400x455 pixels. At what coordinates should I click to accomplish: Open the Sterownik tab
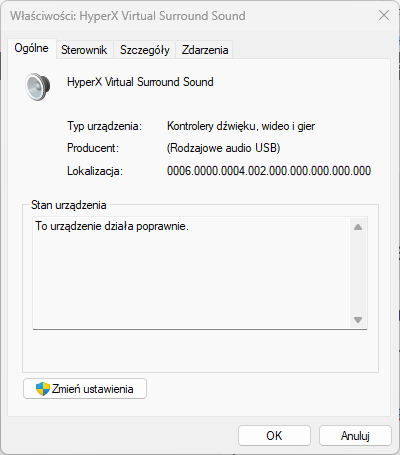point(84,50)
